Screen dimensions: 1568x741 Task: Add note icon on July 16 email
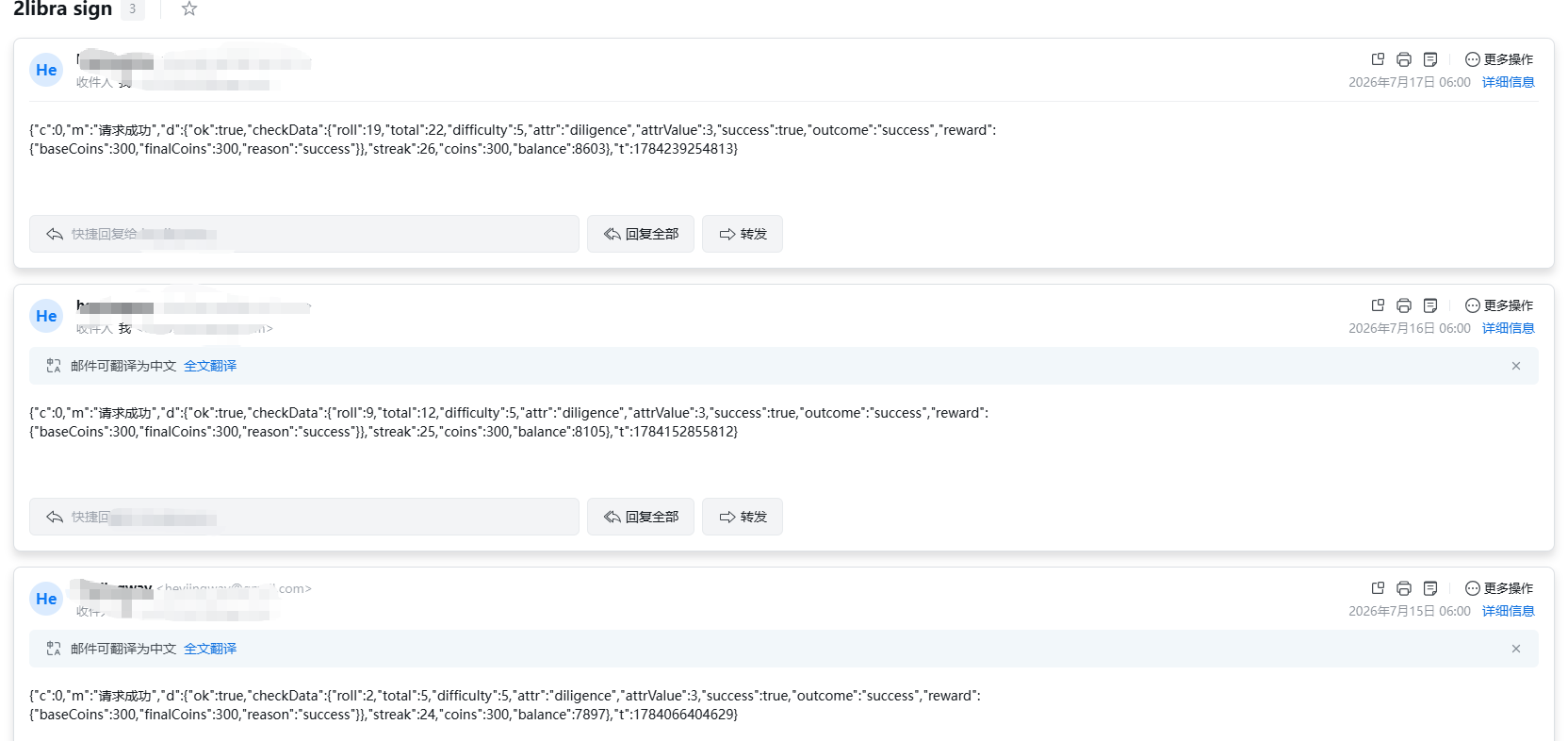tap(1430, 305)
